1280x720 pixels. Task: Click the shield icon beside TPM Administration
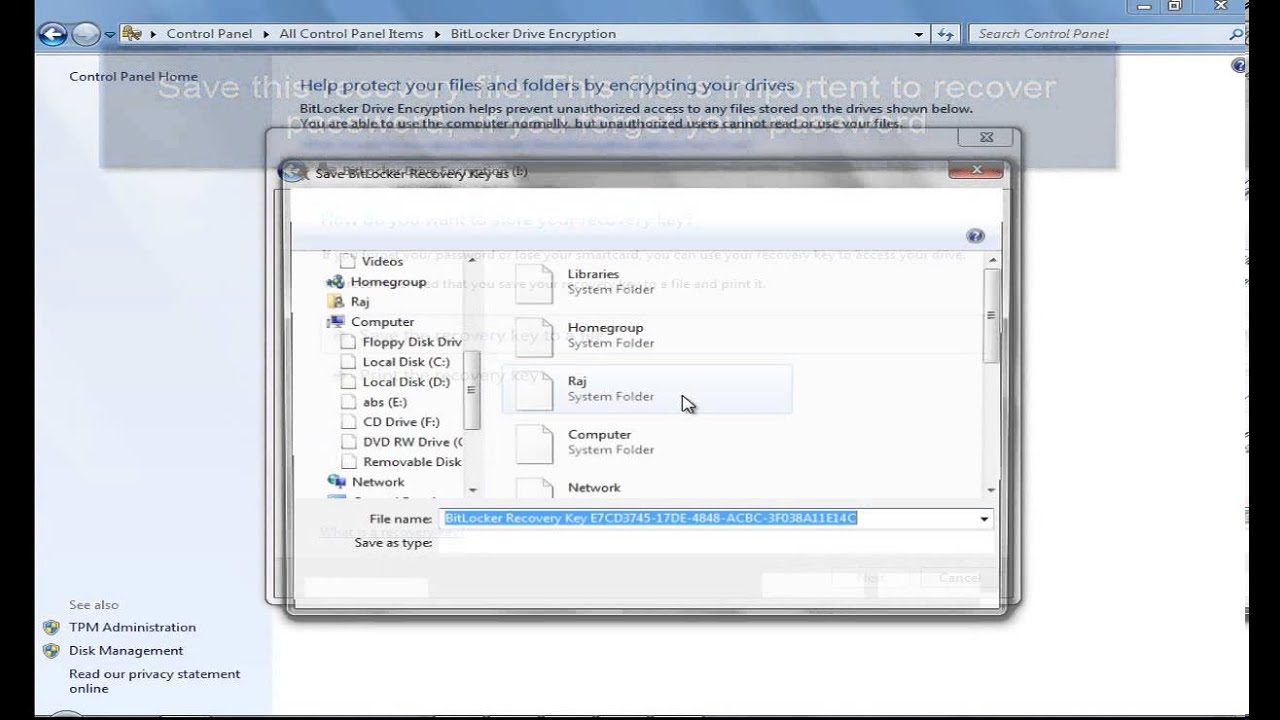51,628
